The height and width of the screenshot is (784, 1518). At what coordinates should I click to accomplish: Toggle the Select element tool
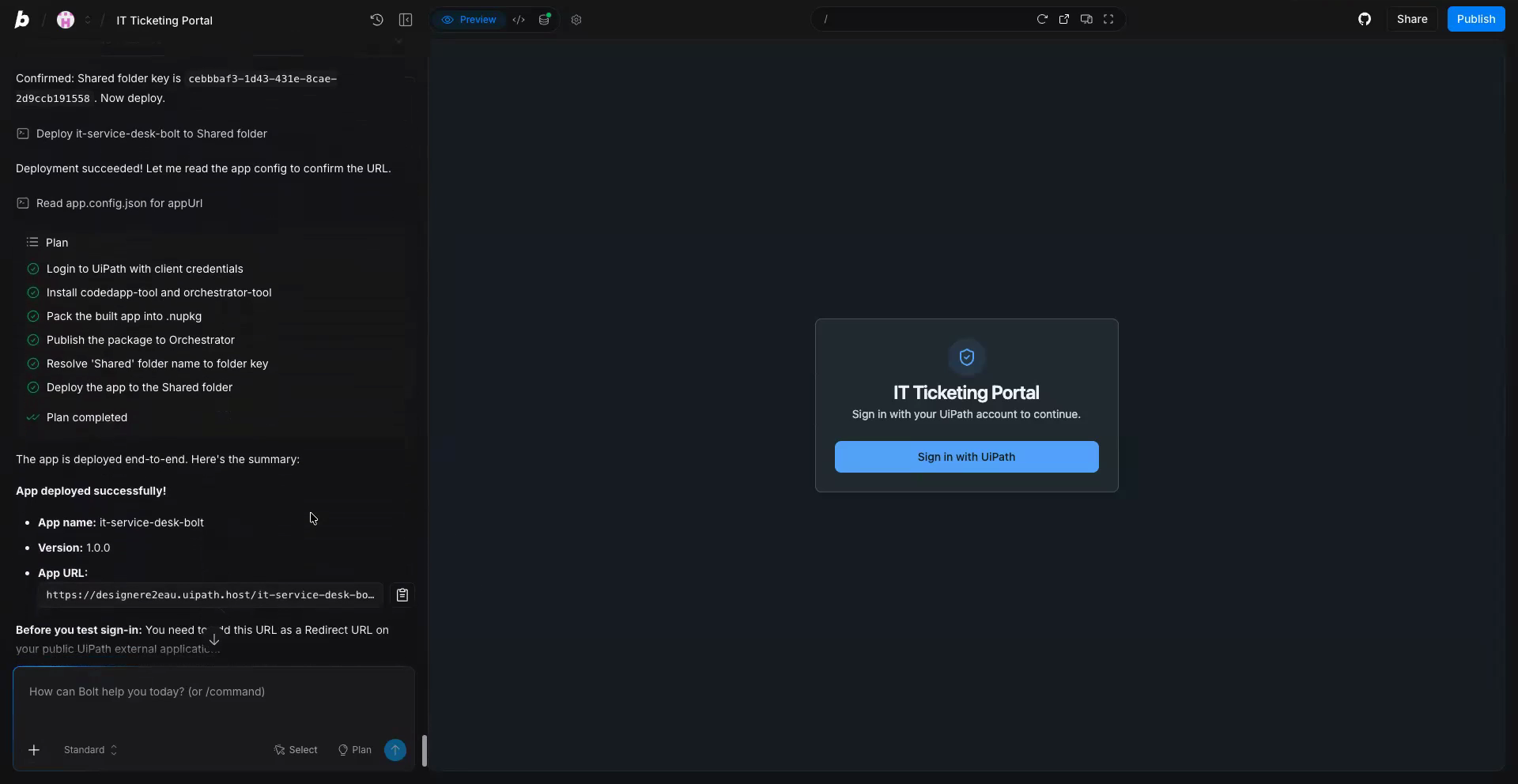pos(296,750)
